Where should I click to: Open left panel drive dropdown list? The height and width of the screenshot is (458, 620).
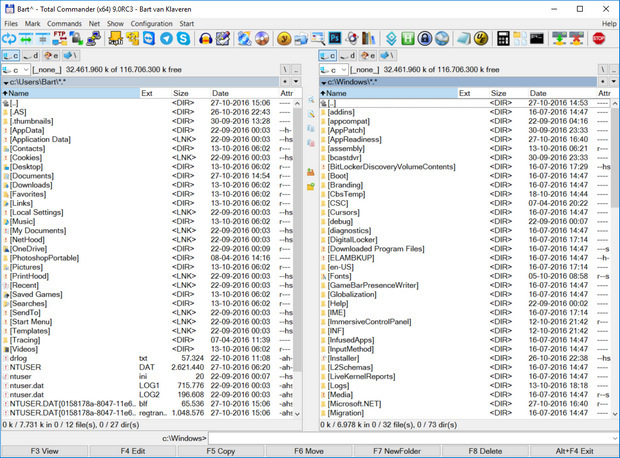pos(16,70)
